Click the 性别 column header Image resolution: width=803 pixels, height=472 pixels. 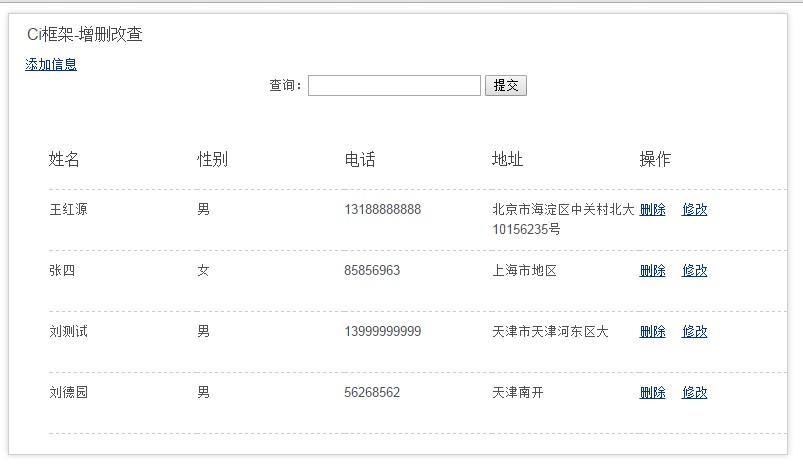213,159
